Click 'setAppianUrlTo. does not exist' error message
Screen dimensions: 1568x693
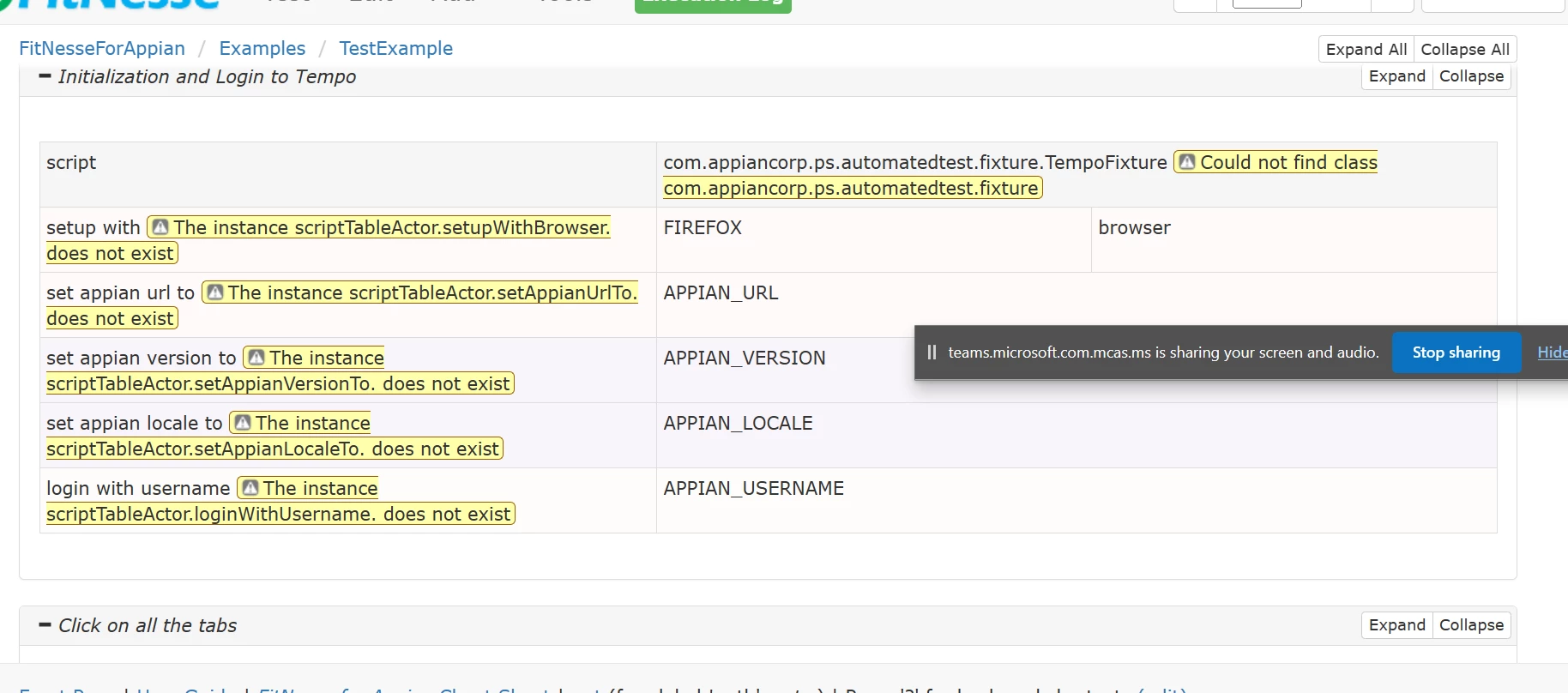click(342, 305)
